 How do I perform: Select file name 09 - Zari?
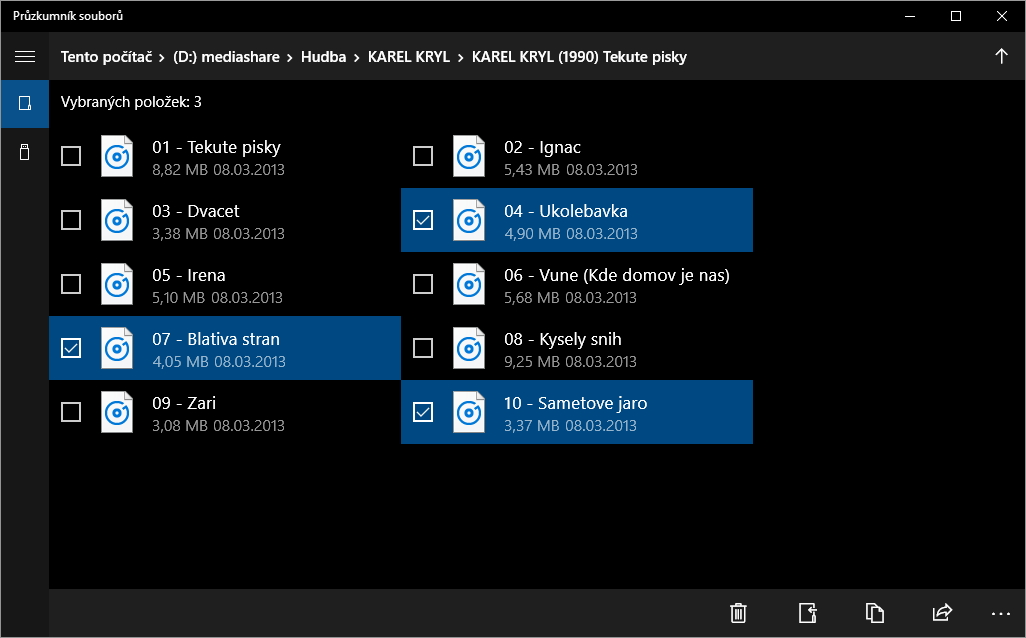click(x=184, y=404)
